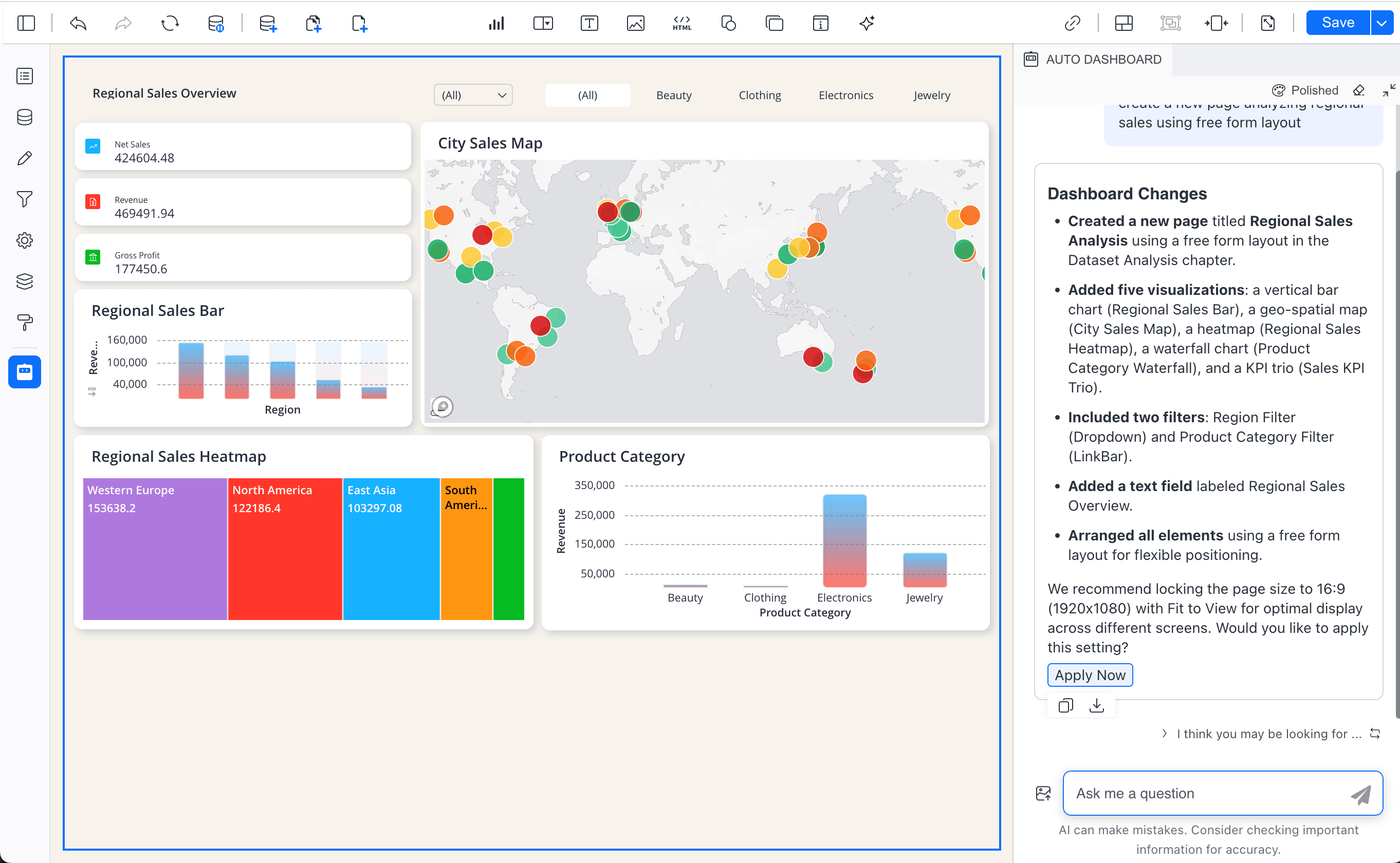
Task: Switch the category LinkBar back to (All)
Action: coord(587,95)
